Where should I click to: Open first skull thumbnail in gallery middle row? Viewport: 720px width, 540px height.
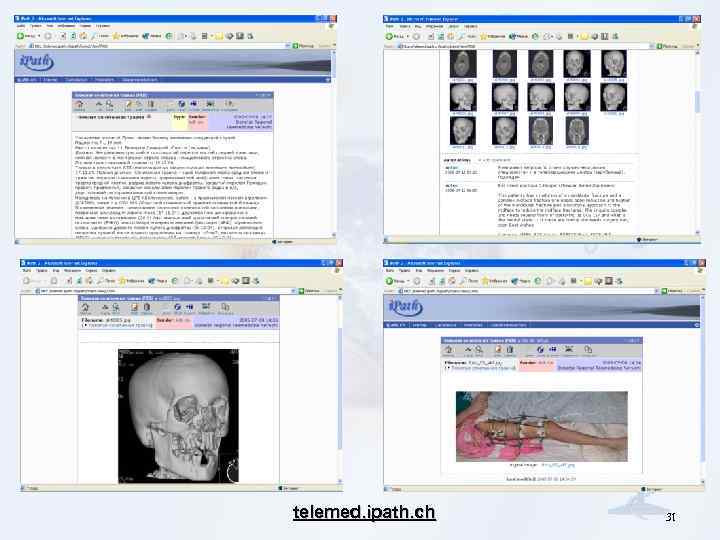point(463,97)
